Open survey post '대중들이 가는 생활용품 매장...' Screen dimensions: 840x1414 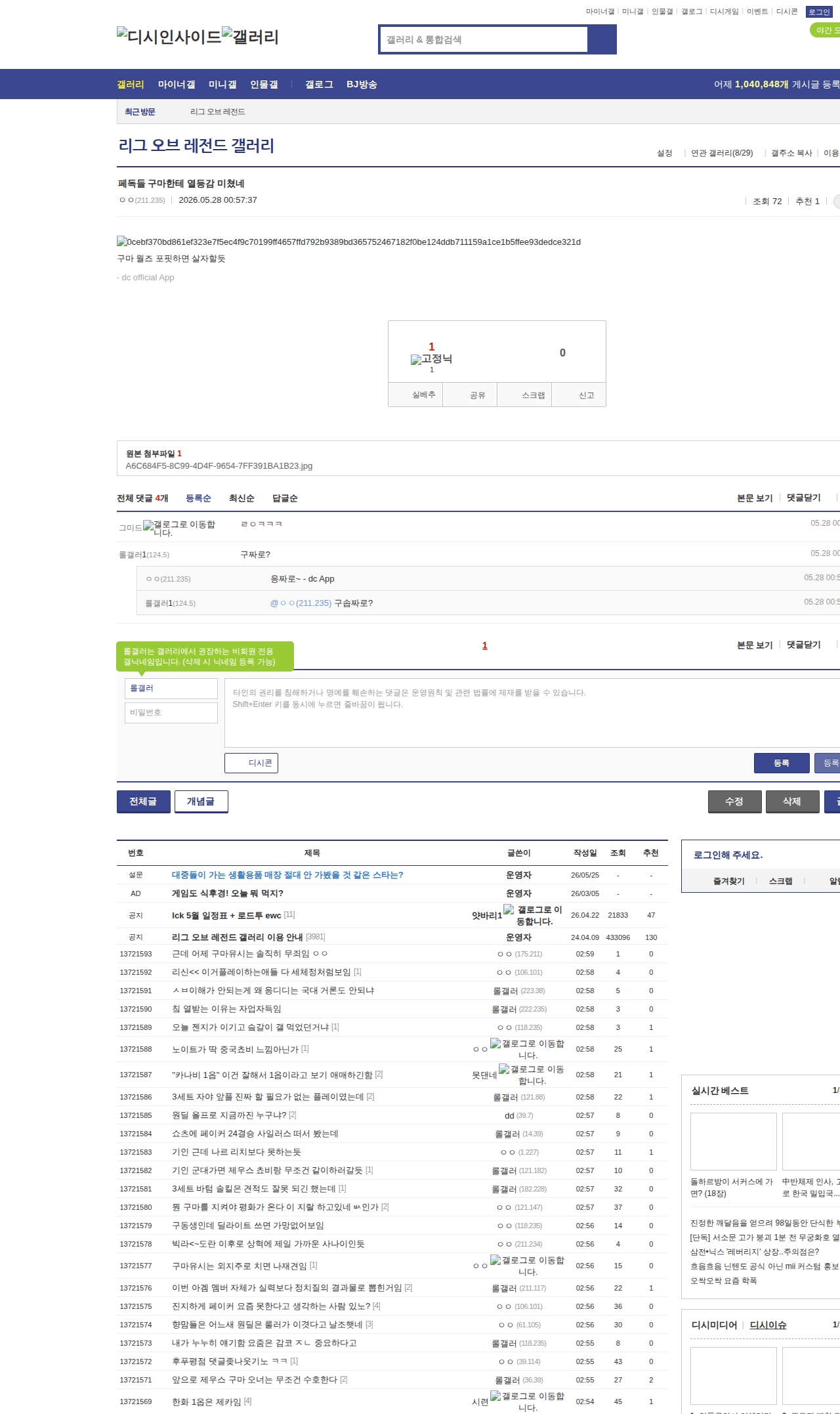[287, 875]
